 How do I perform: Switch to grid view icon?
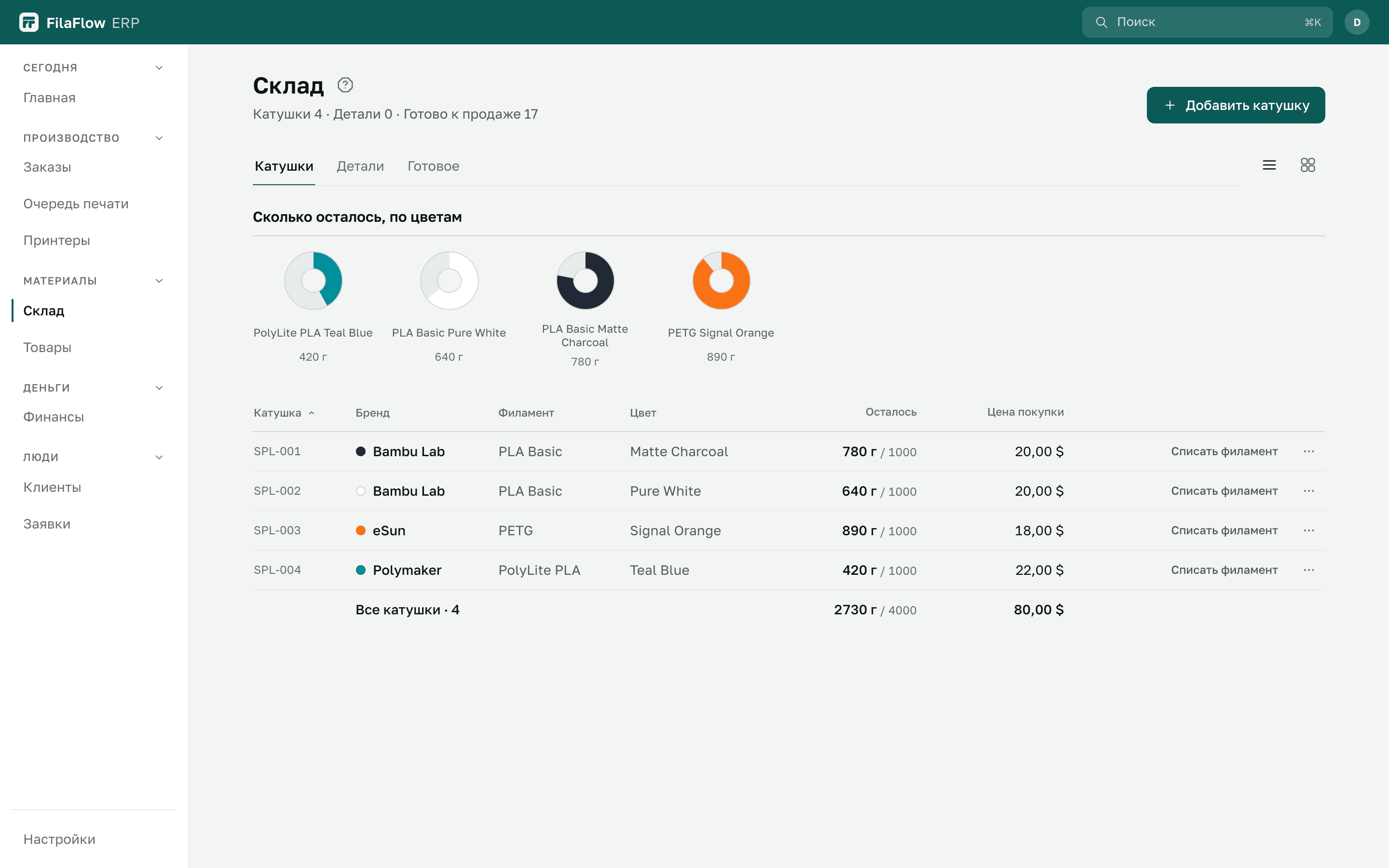click(1307, 165)
